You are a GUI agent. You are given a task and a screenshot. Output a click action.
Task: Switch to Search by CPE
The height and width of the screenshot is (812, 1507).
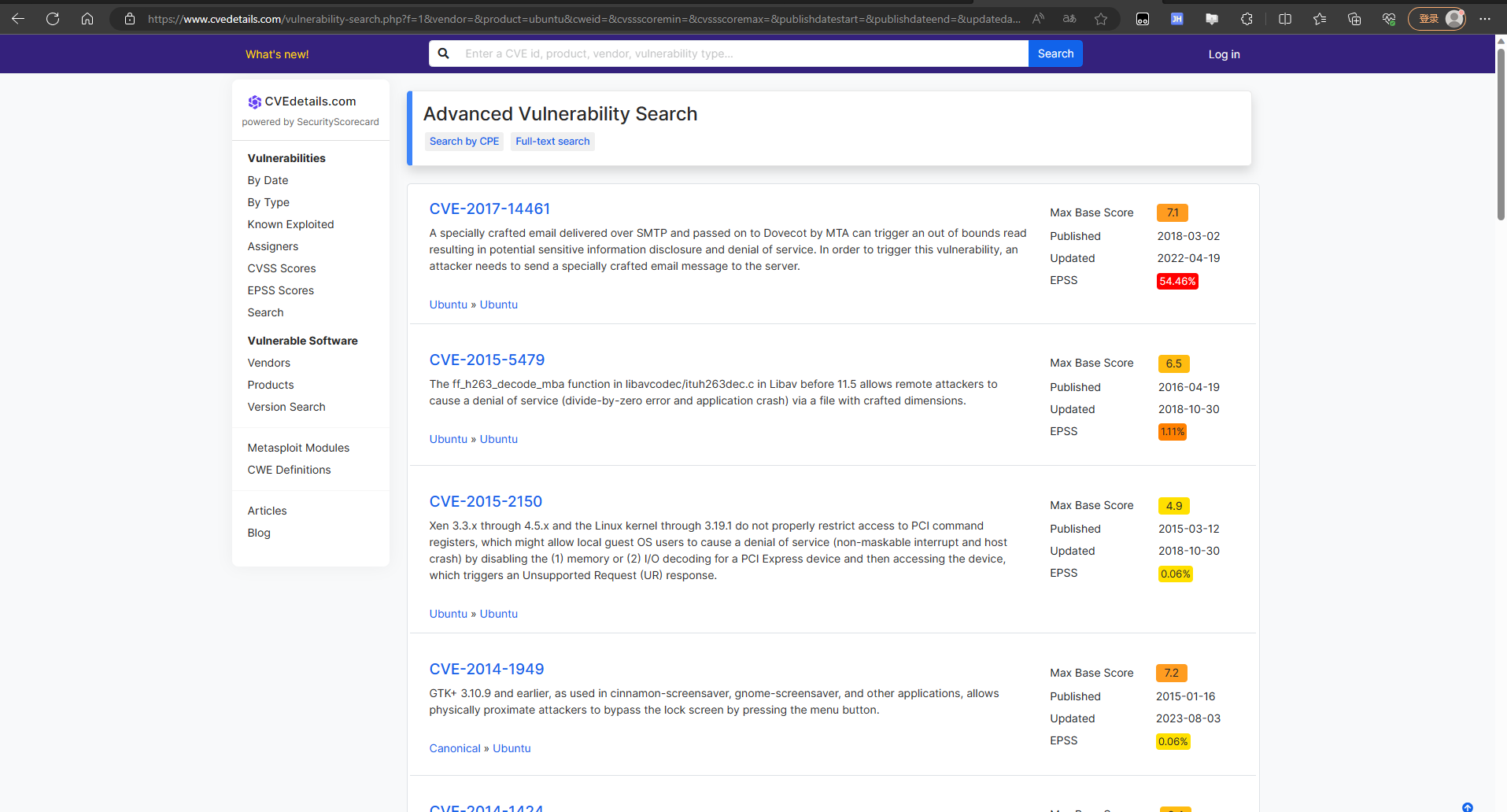(x=464, y=142)
